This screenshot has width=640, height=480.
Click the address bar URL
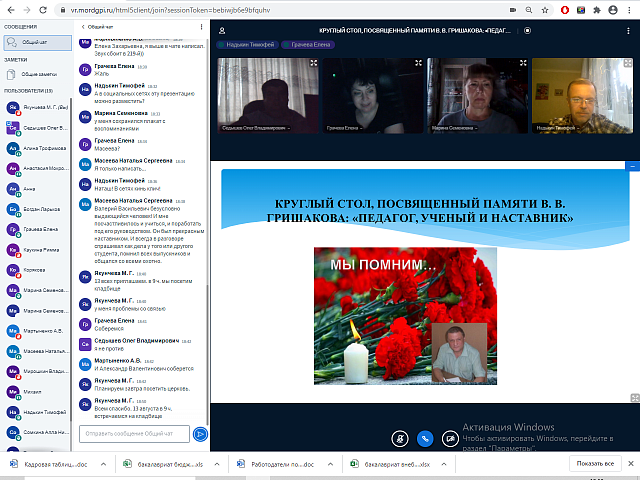(170, 10)
